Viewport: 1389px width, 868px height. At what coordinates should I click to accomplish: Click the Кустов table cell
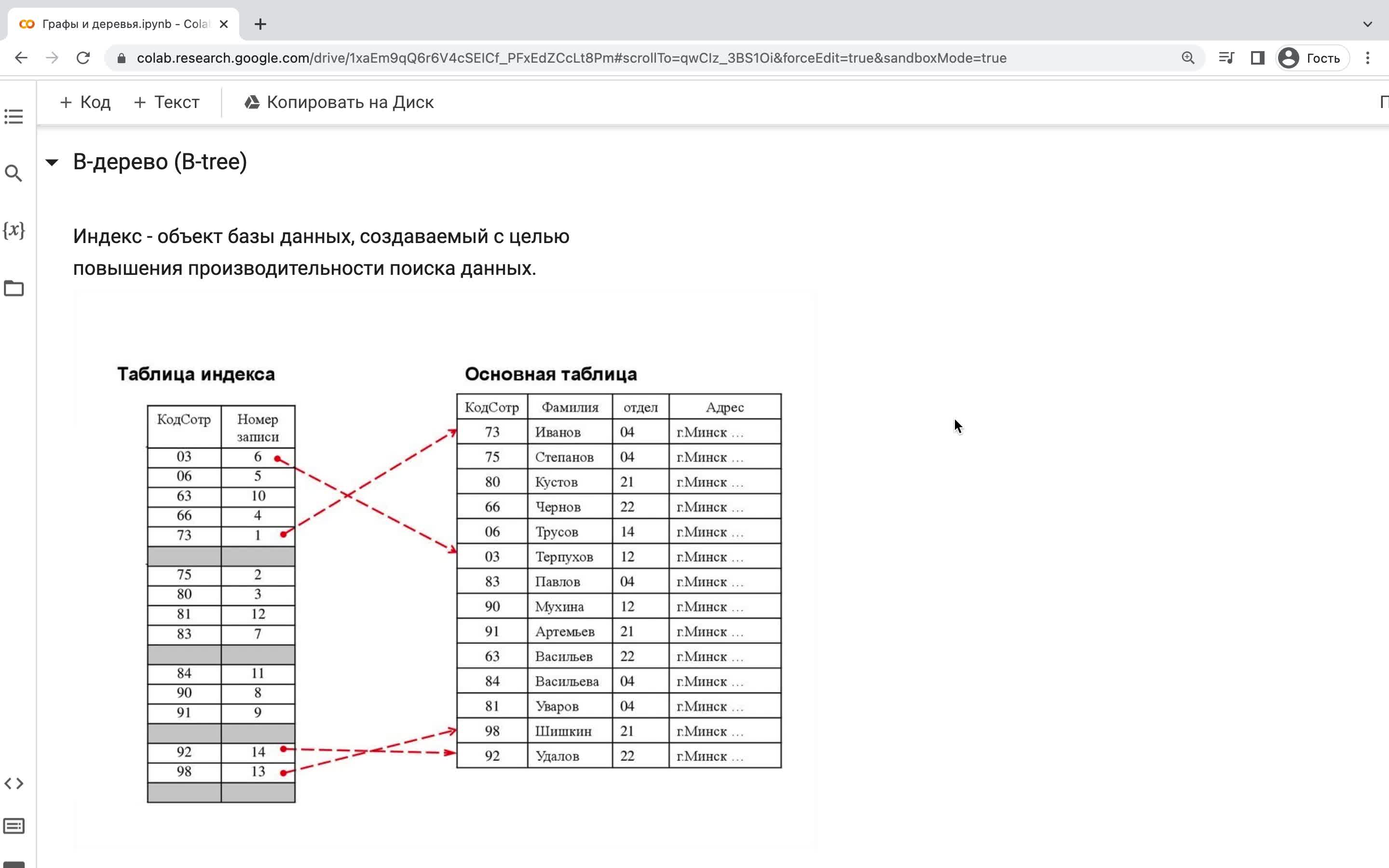pos(570,482)
